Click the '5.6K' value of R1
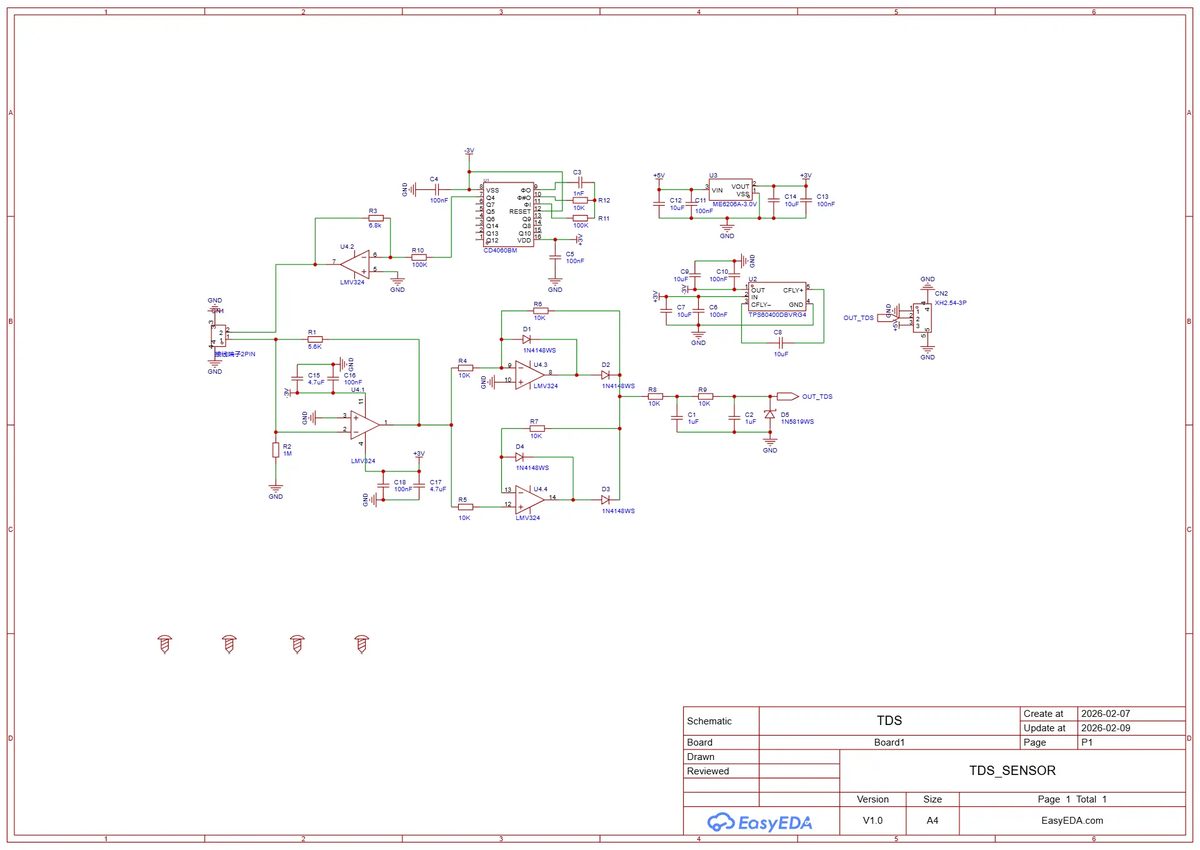 coord(315,346)
